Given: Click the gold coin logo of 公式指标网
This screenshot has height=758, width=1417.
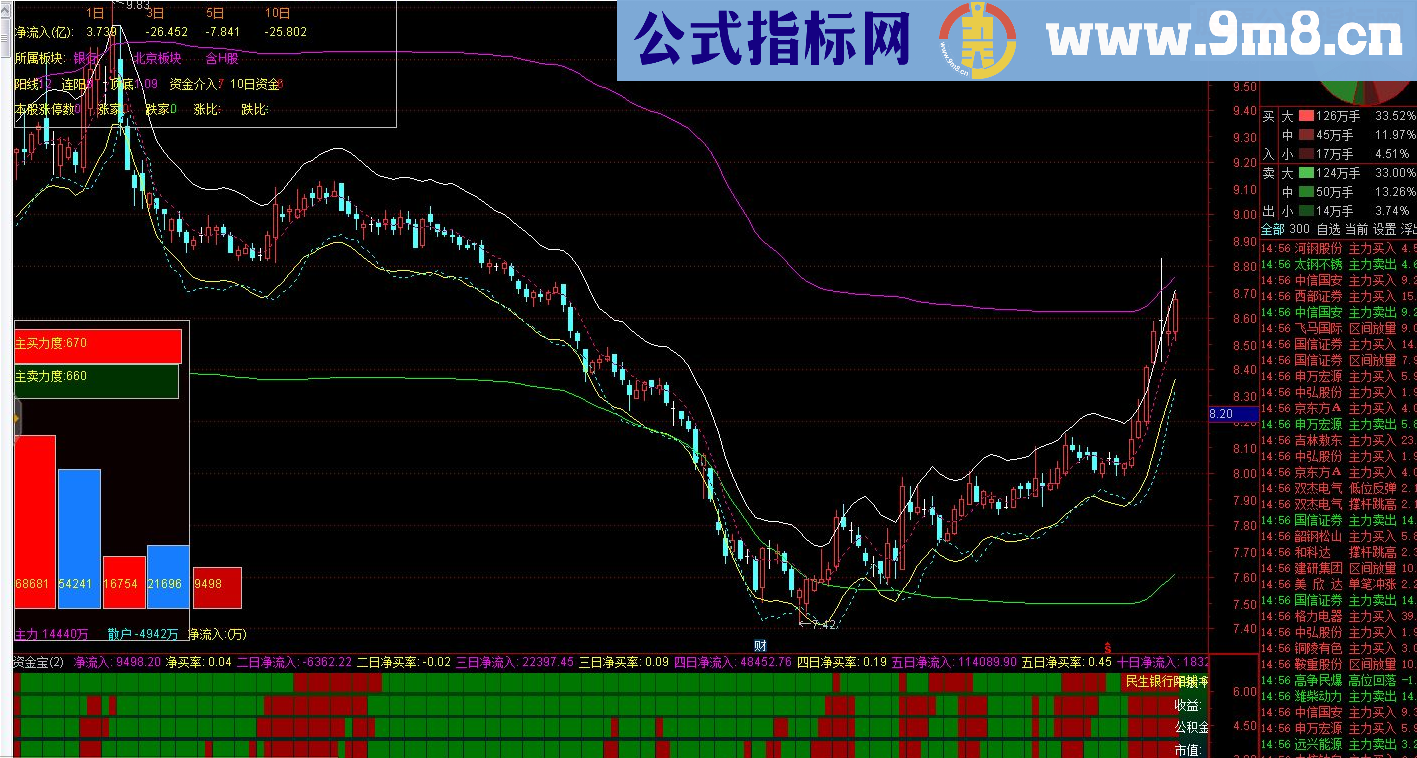Looking at the screenshot, I should tap(976, 40).
